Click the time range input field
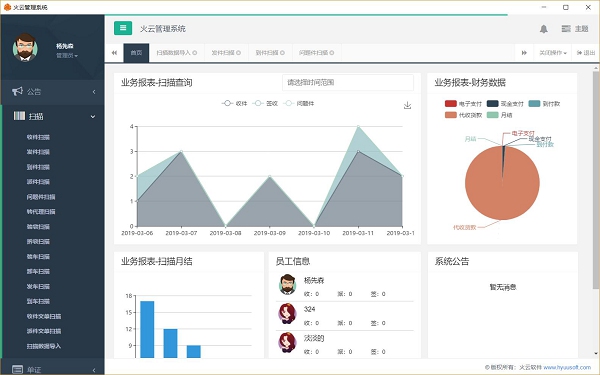This screenshot has height=375, width=600. [348, 83]
